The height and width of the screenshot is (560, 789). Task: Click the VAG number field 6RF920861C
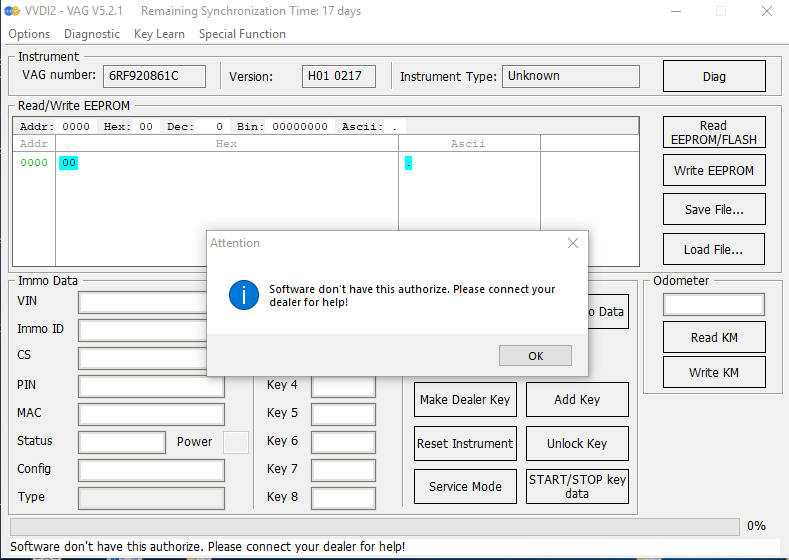pos(154,76)
